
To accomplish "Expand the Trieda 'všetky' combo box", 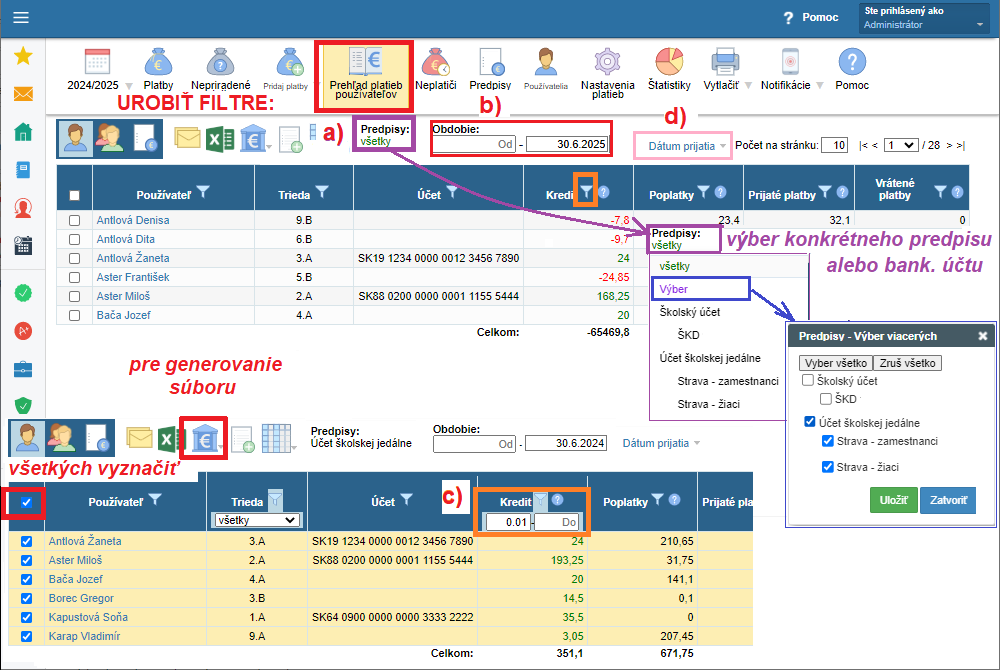I will [258, 520].
